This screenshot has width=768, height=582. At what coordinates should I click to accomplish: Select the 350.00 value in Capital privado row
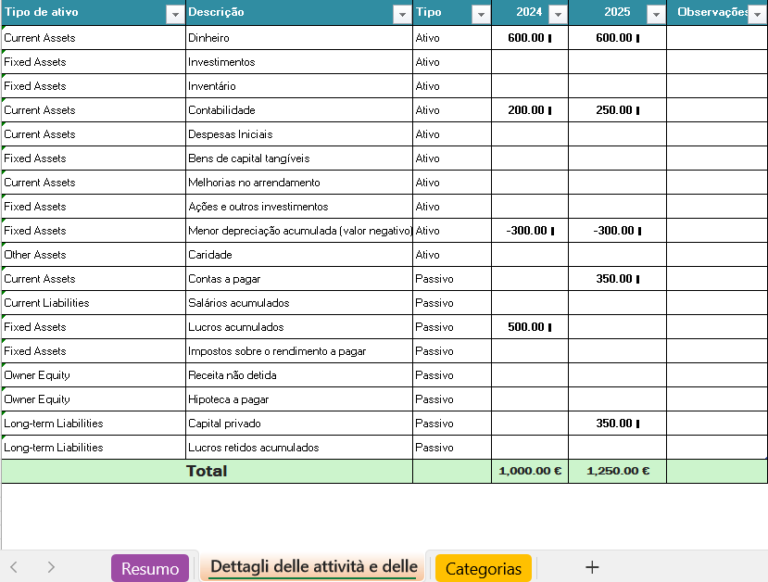618,423
